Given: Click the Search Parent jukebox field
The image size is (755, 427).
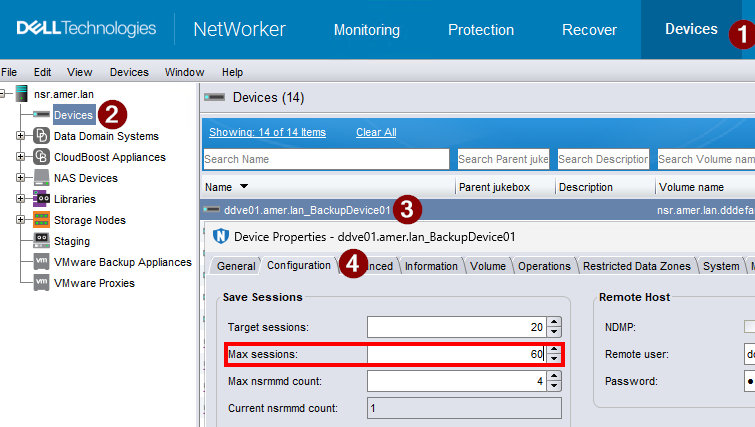Looking at the screenshot, I should point(503,159).
